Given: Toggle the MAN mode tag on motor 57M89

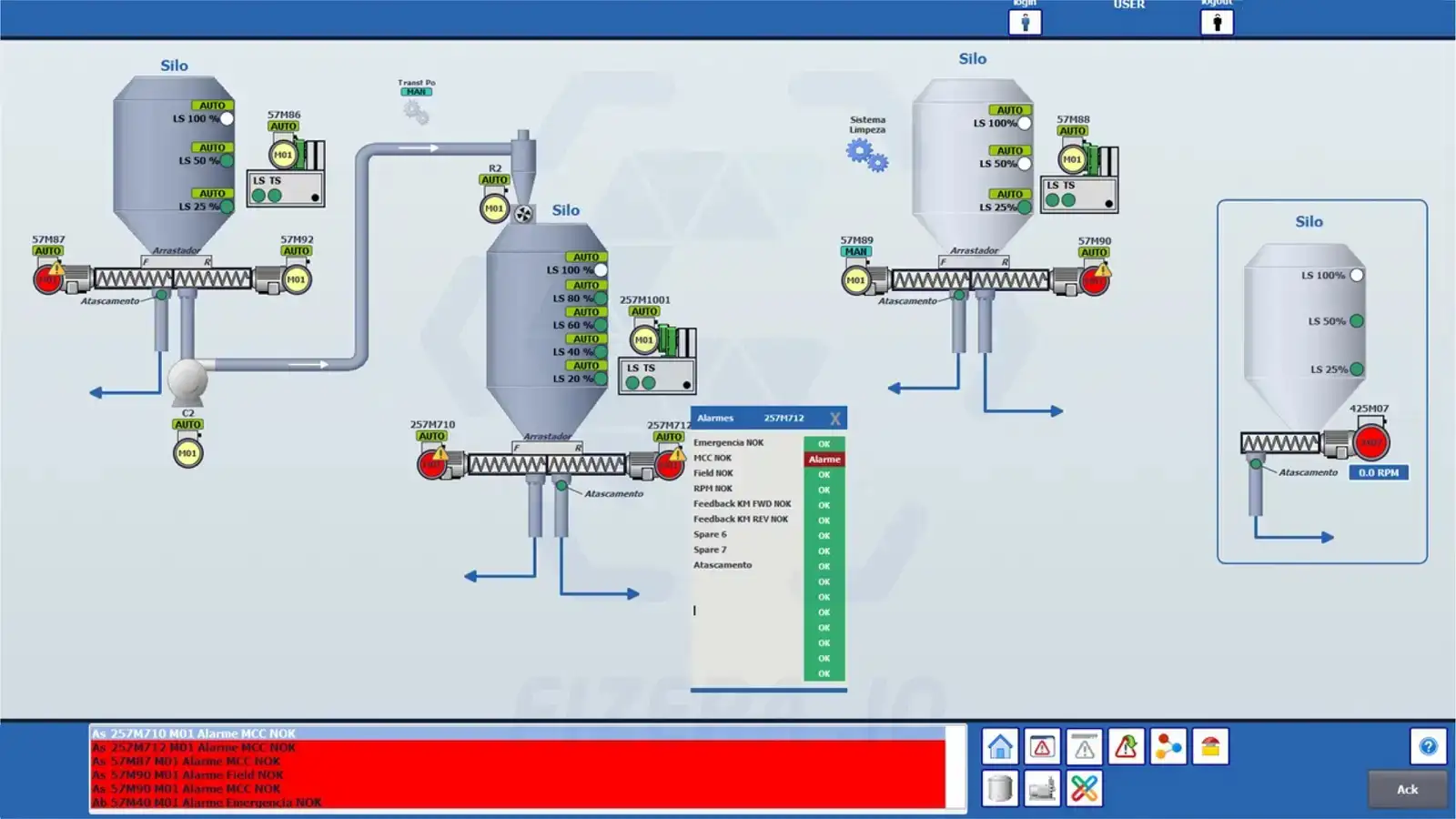Looking at the screenshot, I should 855,252.
